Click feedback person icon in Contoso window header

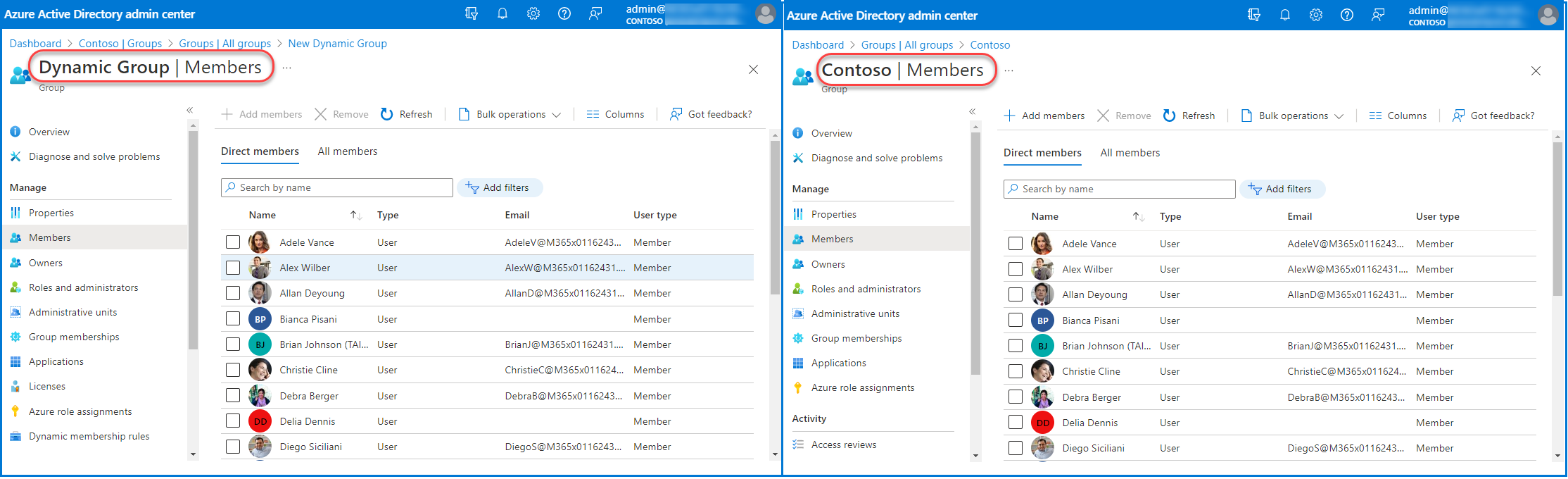(1377, 15)
